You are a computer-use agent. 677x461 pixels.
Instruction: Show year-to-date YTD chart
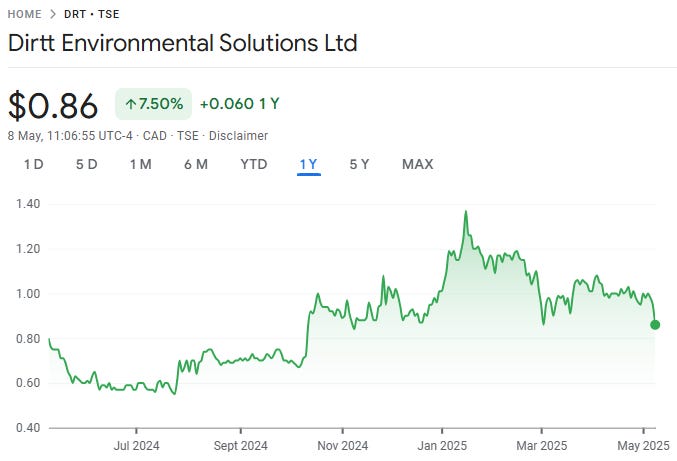pyautogui.click(x=254, y=164)
